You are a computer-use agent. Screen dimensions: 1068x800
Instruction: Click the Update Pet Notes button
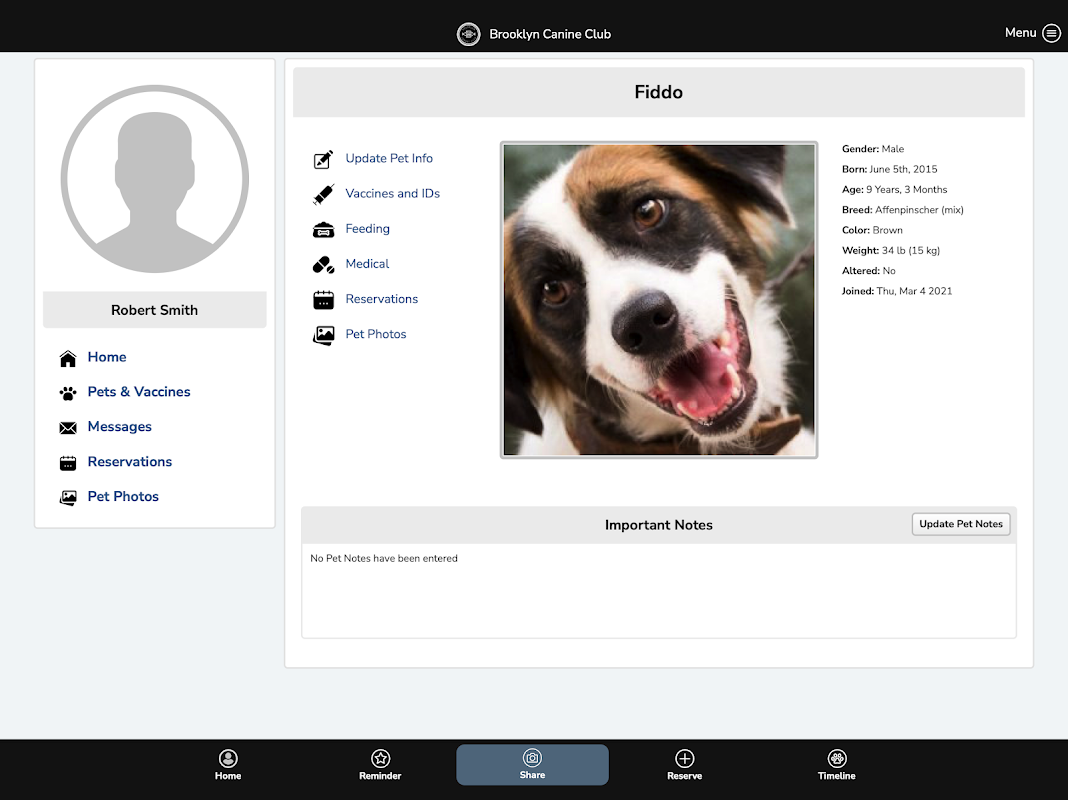960,524
